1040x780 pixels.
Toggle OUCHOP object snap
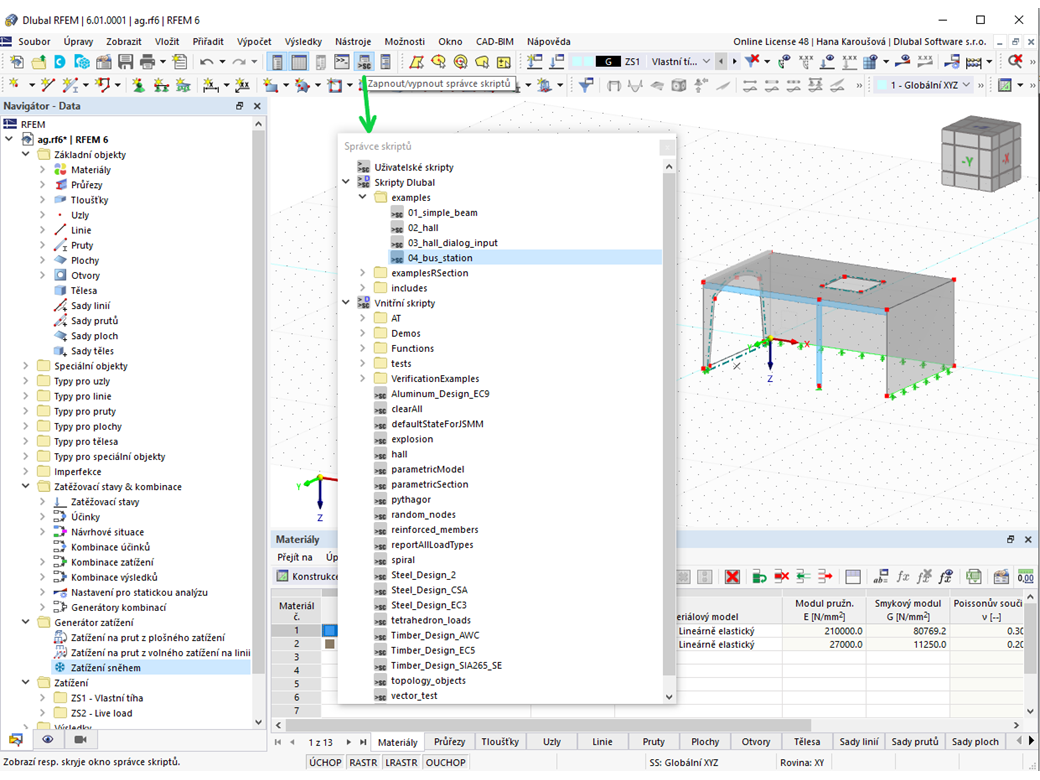point(445,763)
